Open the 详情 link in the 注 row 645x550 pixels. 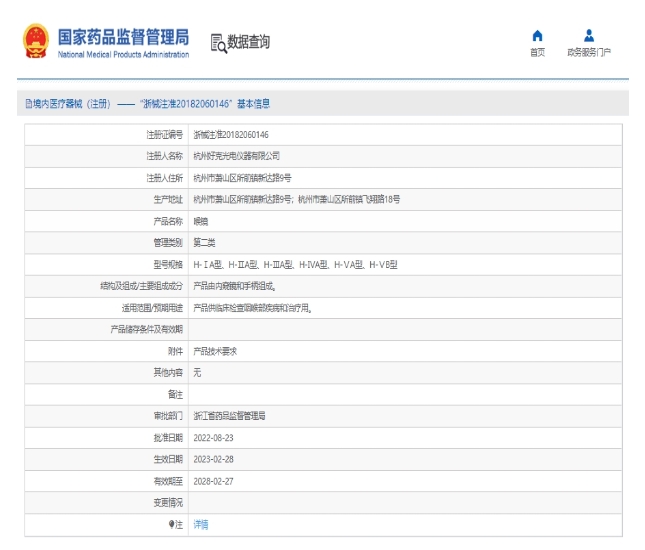(201, 524)
